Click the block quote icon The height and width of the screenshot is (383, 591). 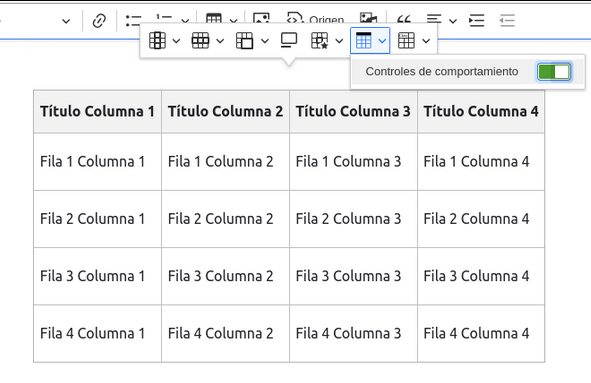point(404,20)
